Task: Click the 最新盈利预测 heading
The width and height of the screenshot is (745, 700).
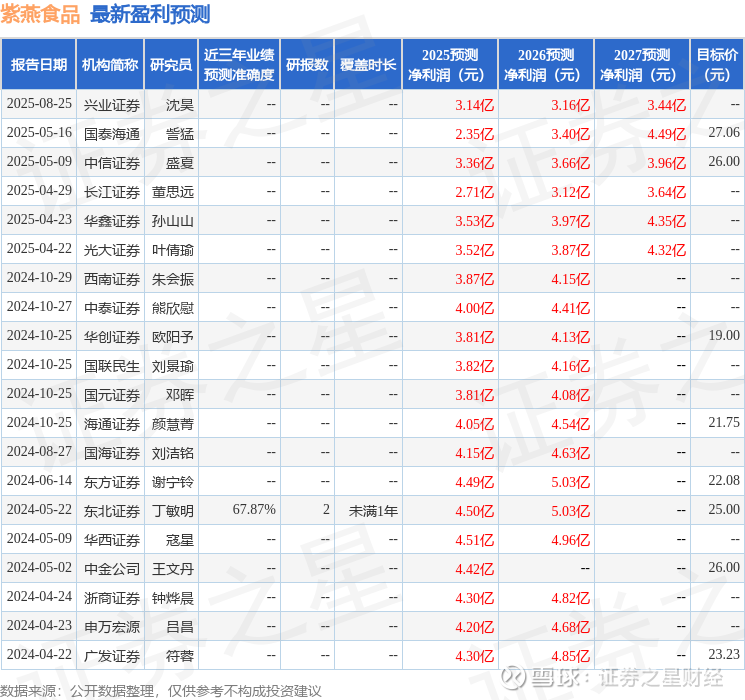Action: point(150,14)
